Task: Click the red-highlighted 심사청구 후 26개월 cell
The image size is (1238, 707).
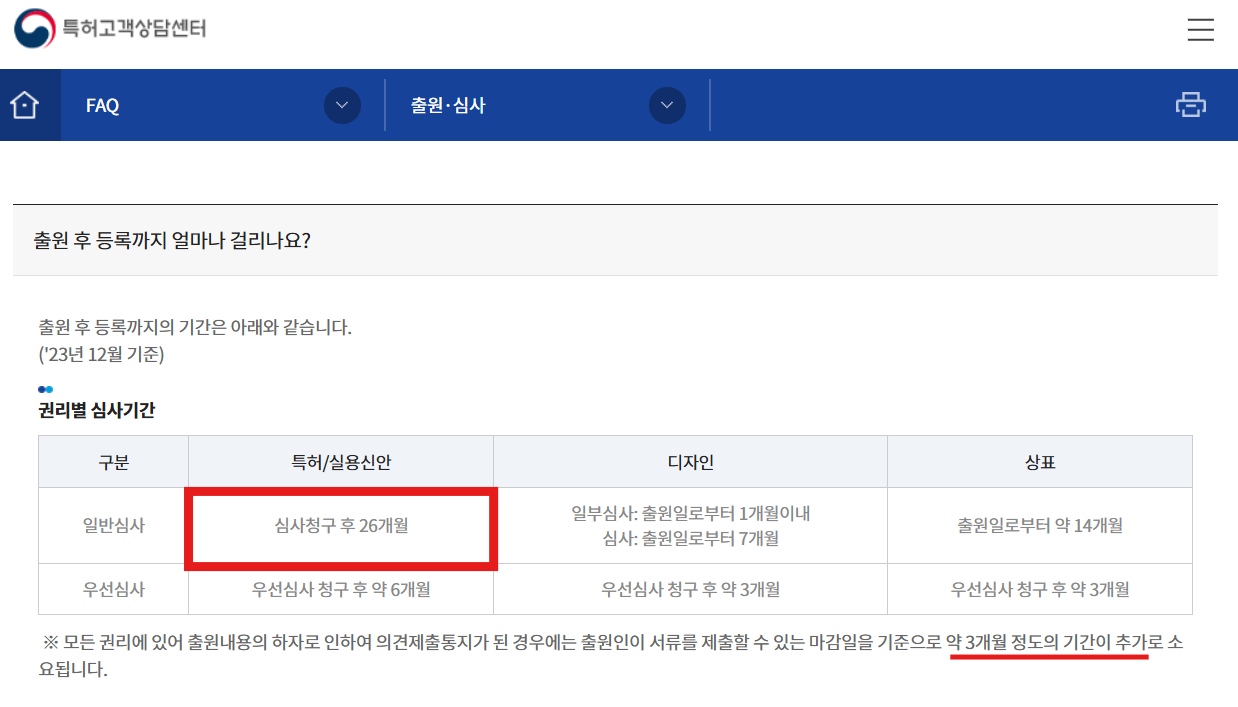Action: (340, 527)
